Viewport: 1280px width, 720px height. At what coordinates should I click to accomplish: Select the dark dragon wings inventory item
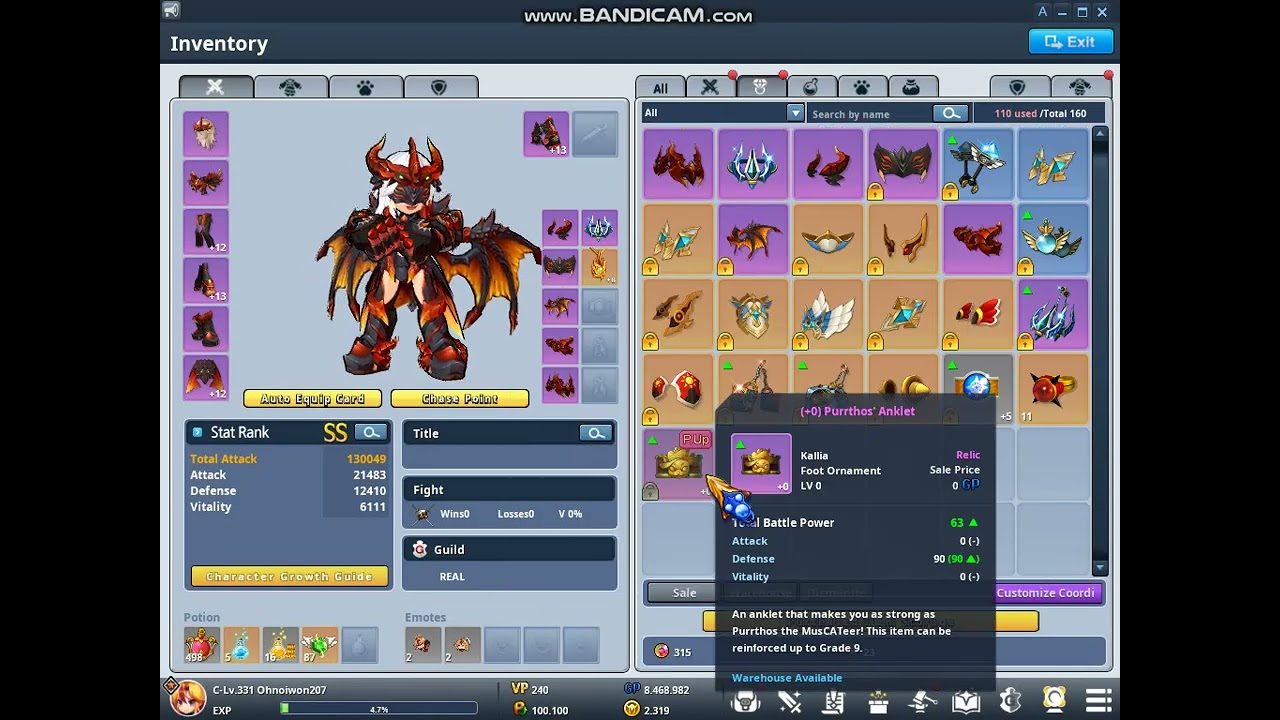(x=753, y=240)
